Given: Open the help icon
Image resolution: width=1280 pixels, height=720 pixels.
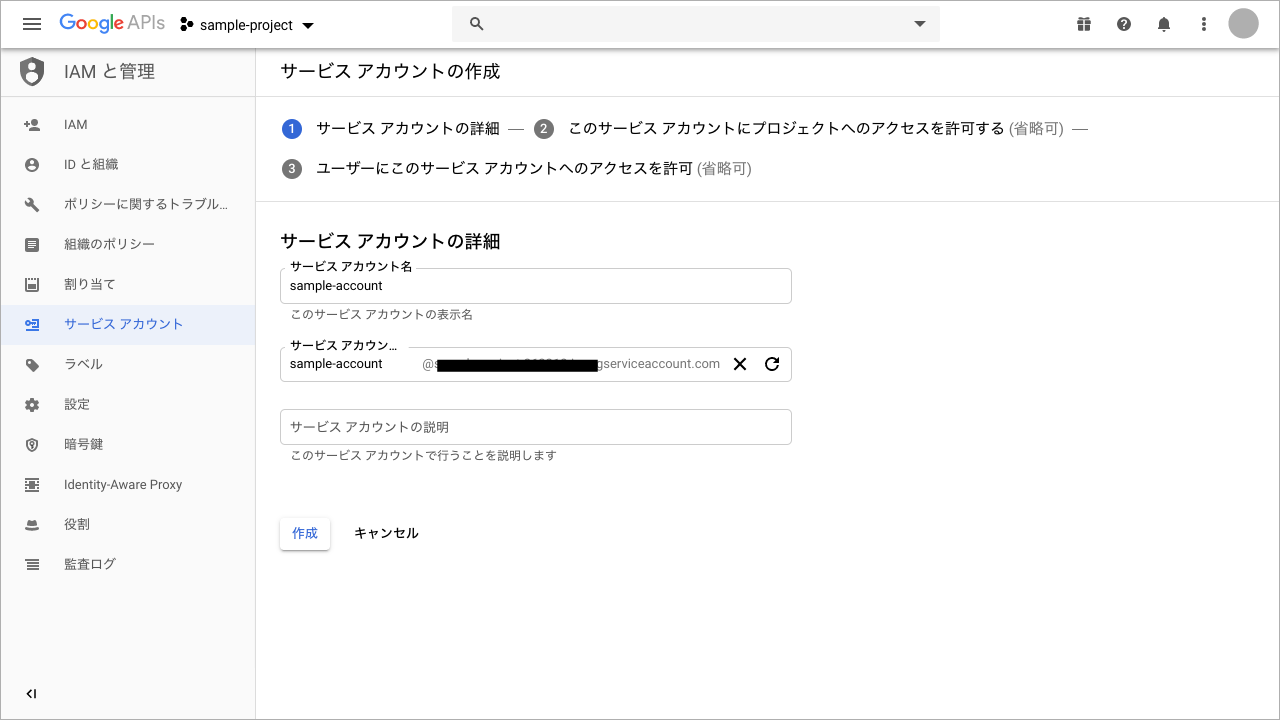Looking at the screenshot, I should click(1124, 23).
